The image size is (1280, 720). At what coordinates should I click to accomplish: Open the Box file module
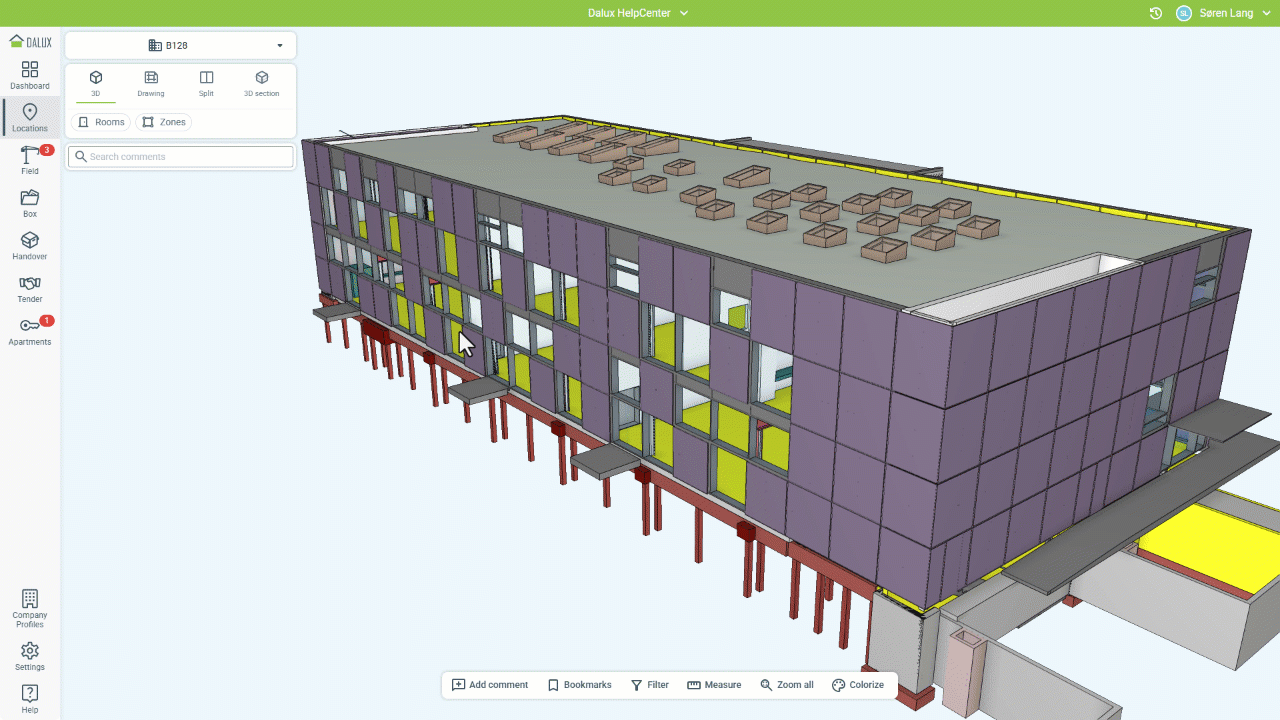point(30,203)
